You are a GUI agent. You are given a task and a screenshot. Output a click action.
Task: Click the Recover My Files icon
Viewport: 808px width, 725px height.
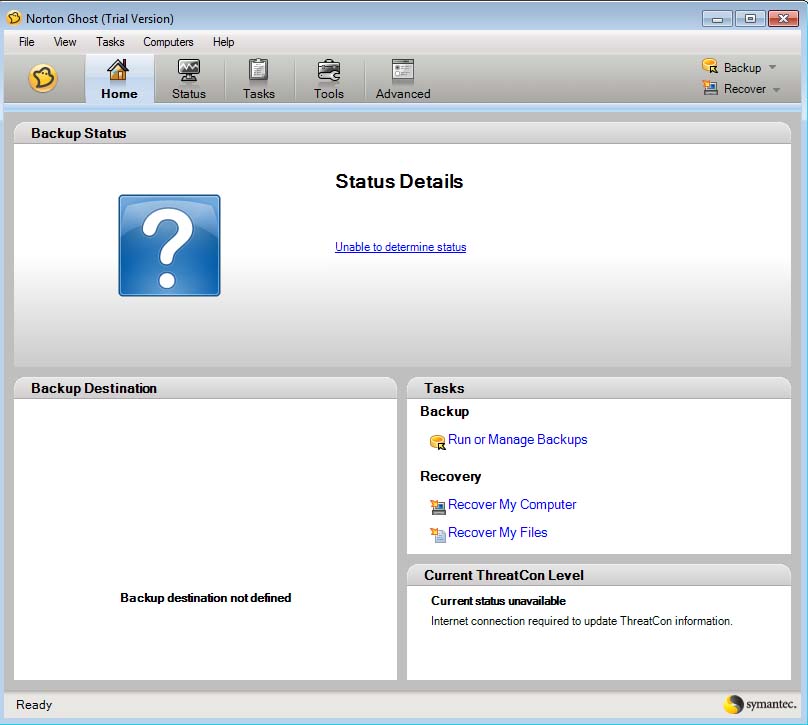tap(437, 534)
